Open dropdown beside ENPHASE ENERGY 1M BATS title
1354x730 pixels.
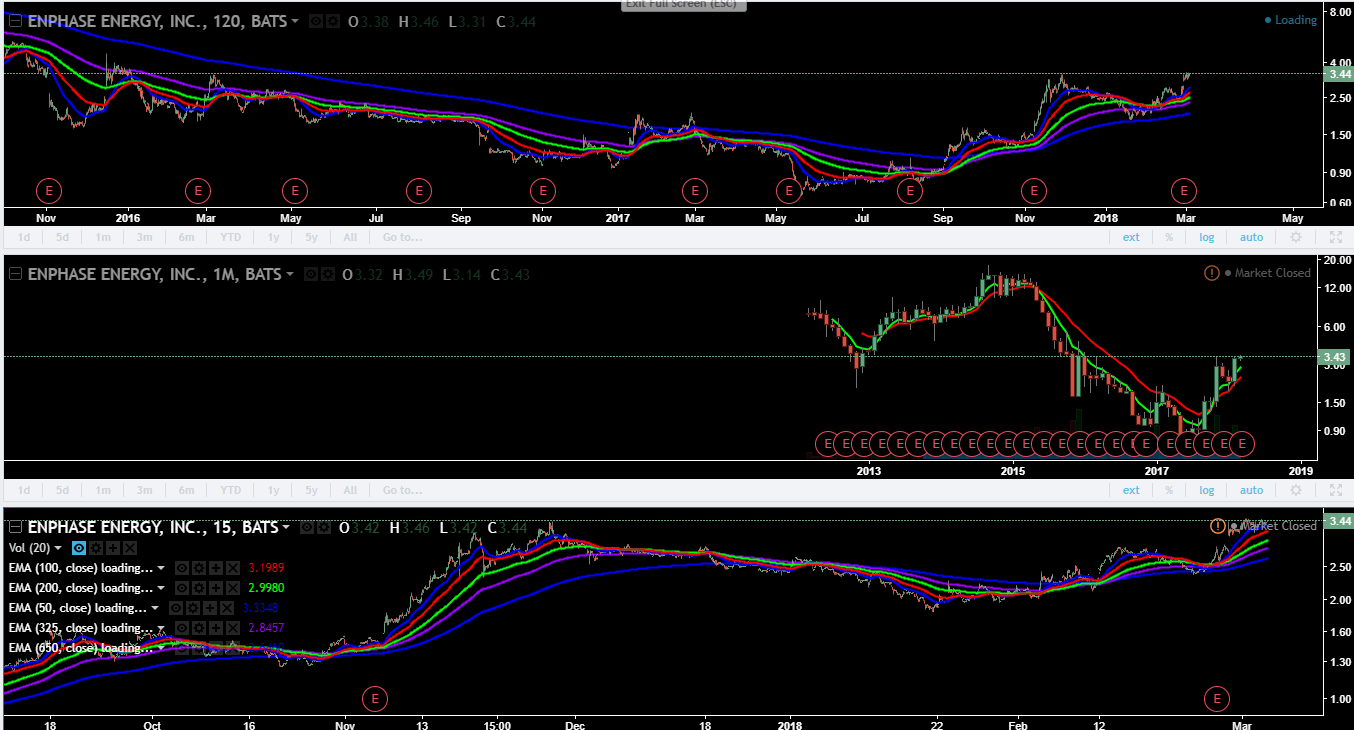click(x=290, y=274)
